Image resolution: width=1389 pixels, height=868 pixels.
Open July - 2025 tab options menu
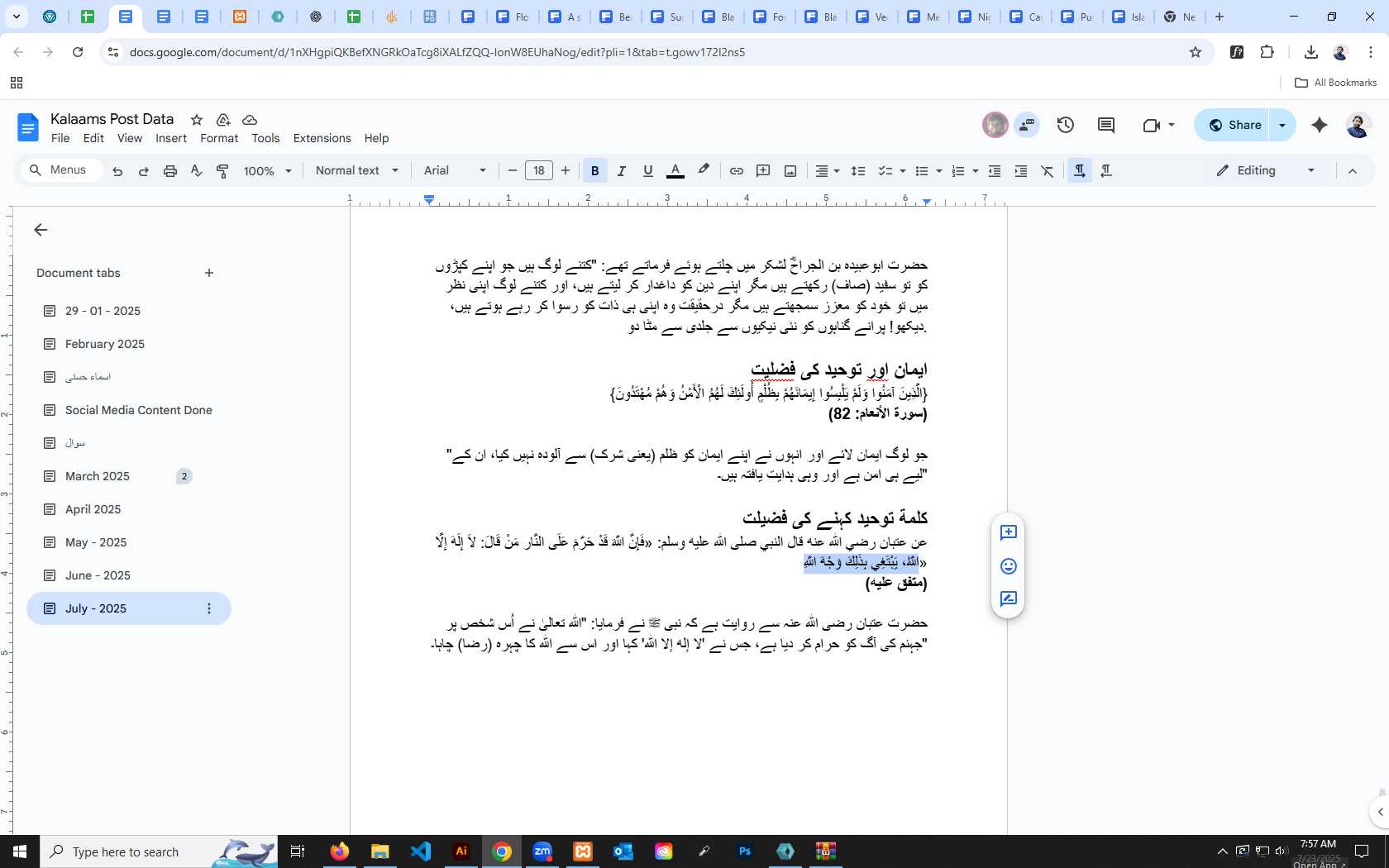tap(209, 608)
